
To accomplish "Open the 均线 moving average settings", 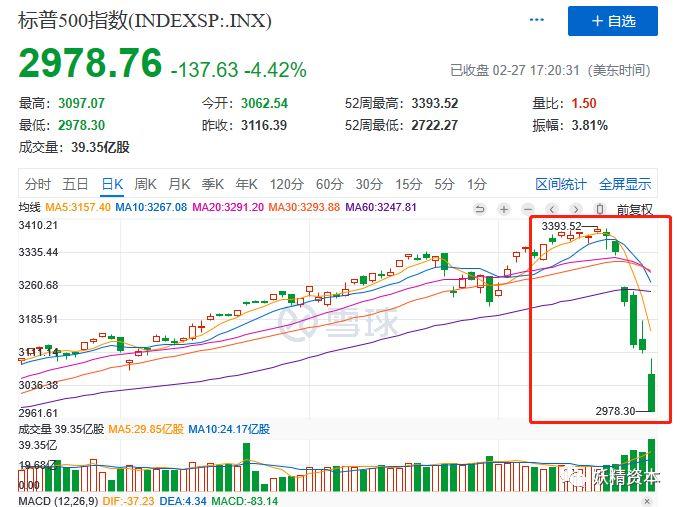I will click(x=30, y=207).
